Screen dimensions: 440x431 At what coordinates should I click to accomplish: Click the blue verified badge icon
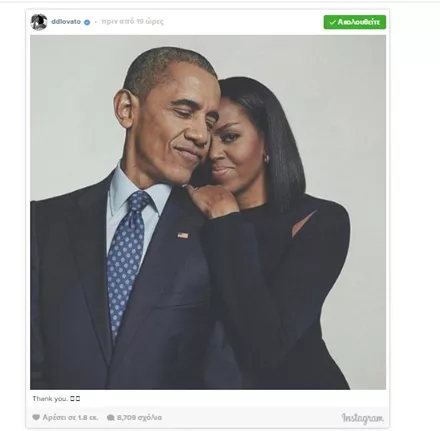coord(87,22)
